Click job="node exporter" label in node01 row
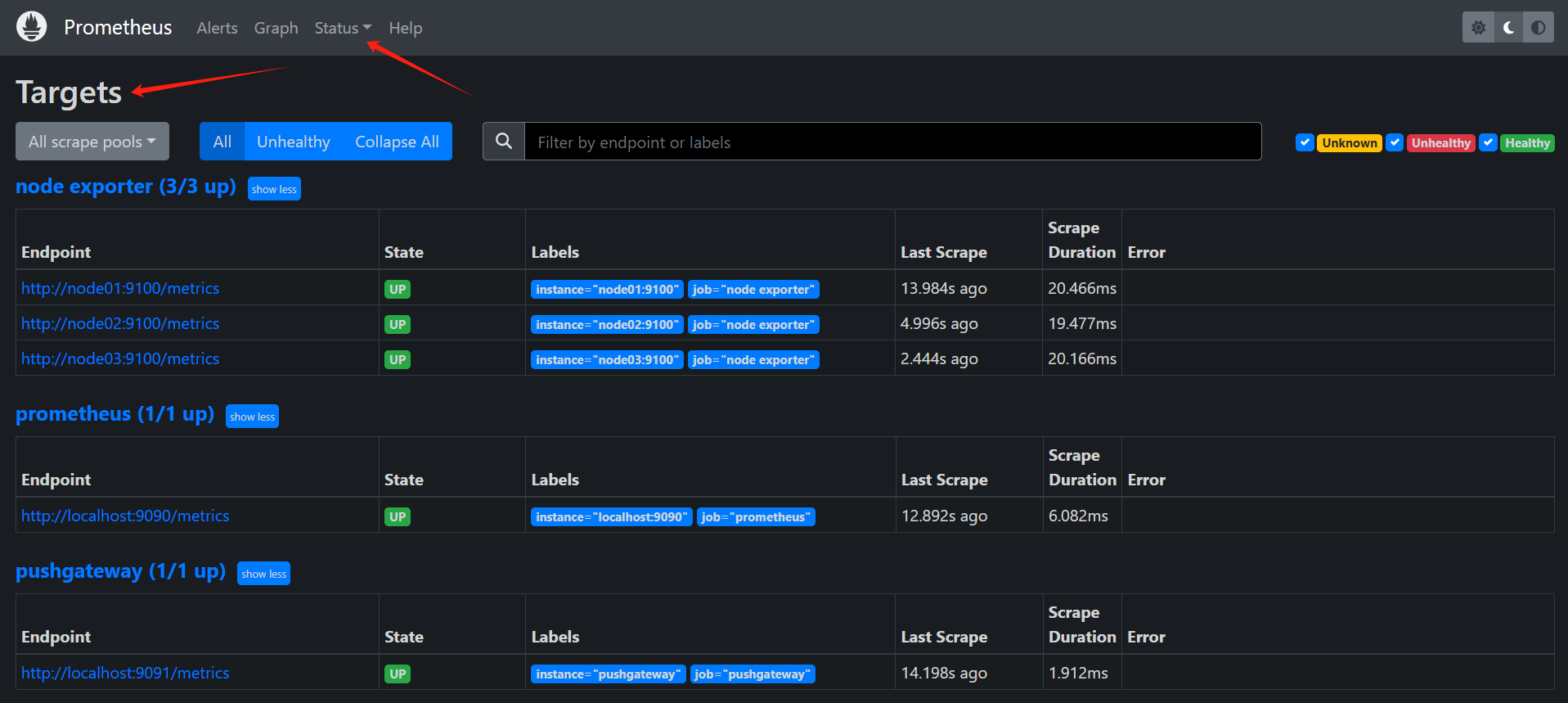The image size is (1568, 703). coord(753,289)
